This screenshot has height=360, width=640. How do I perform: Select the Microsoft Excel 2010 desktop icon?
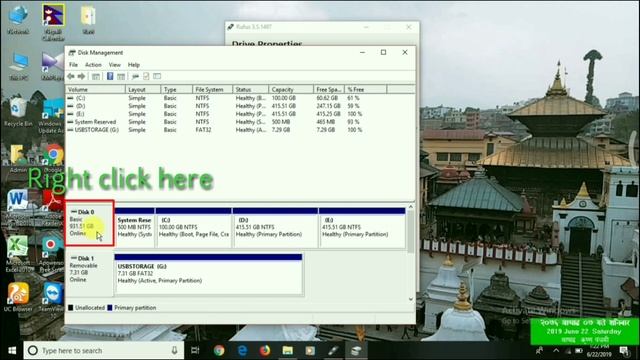click(18, 253)
